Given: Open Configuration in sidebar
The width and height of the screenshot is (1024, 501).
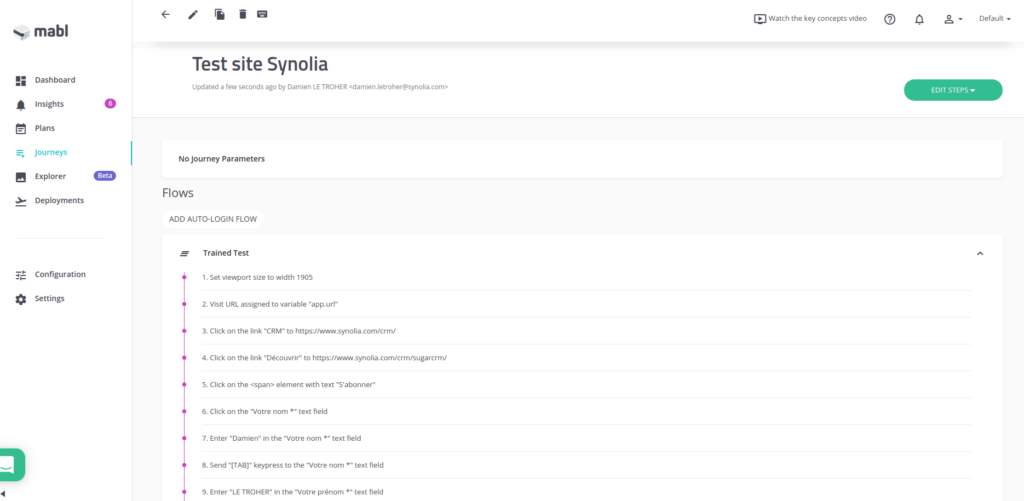Looking at the screenshot, I should tap(60, 274).
